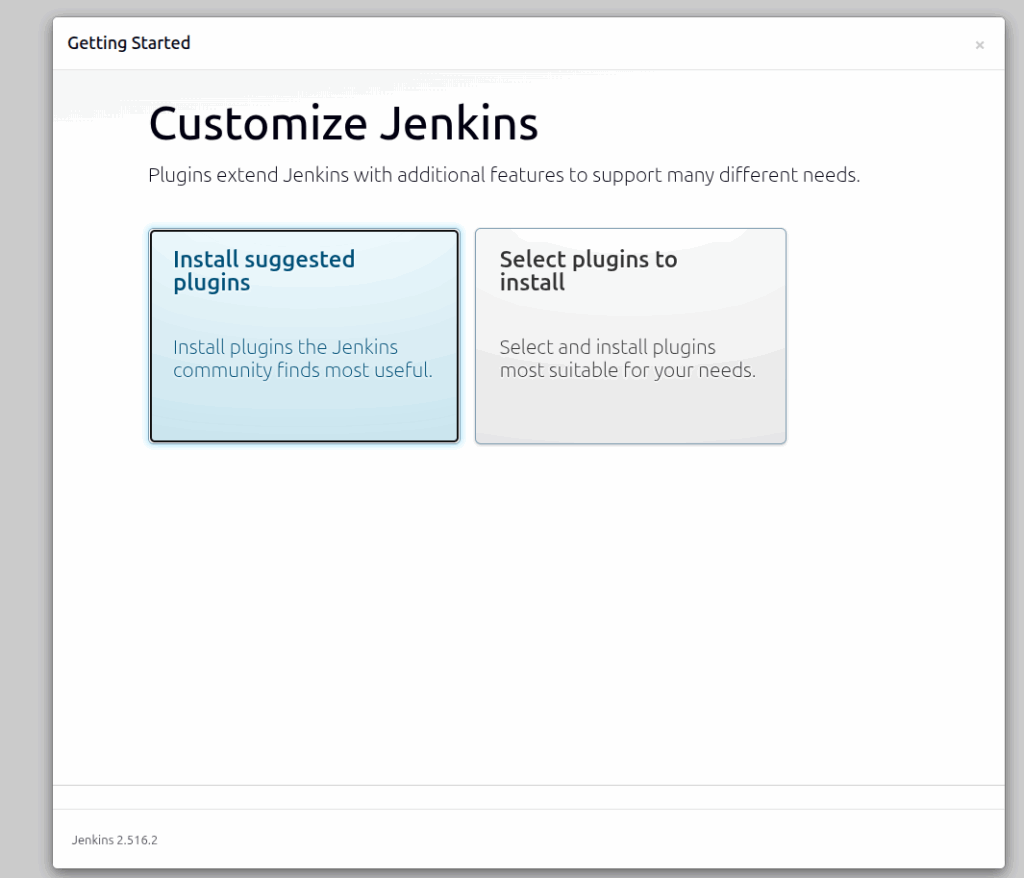
Task: Click the Getting Started dialog title
Action: point(129,43)
